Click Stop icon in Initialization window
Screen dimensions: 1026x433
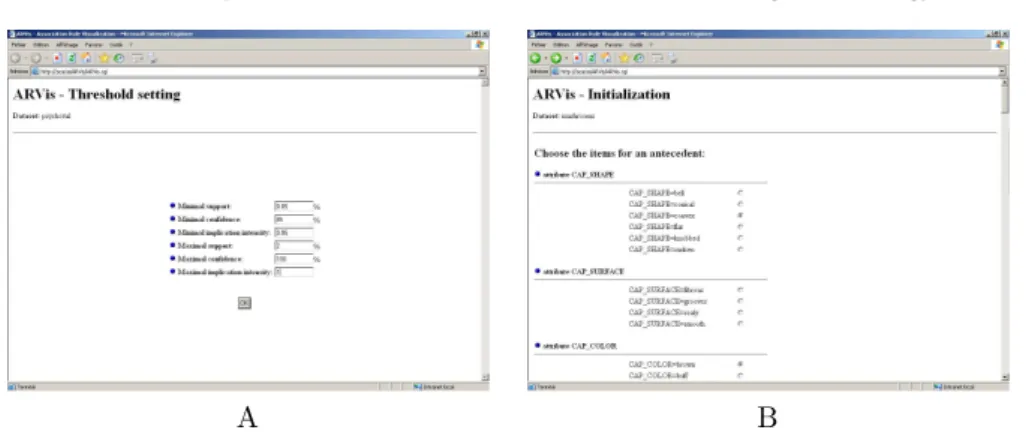[x=577, y=58]
